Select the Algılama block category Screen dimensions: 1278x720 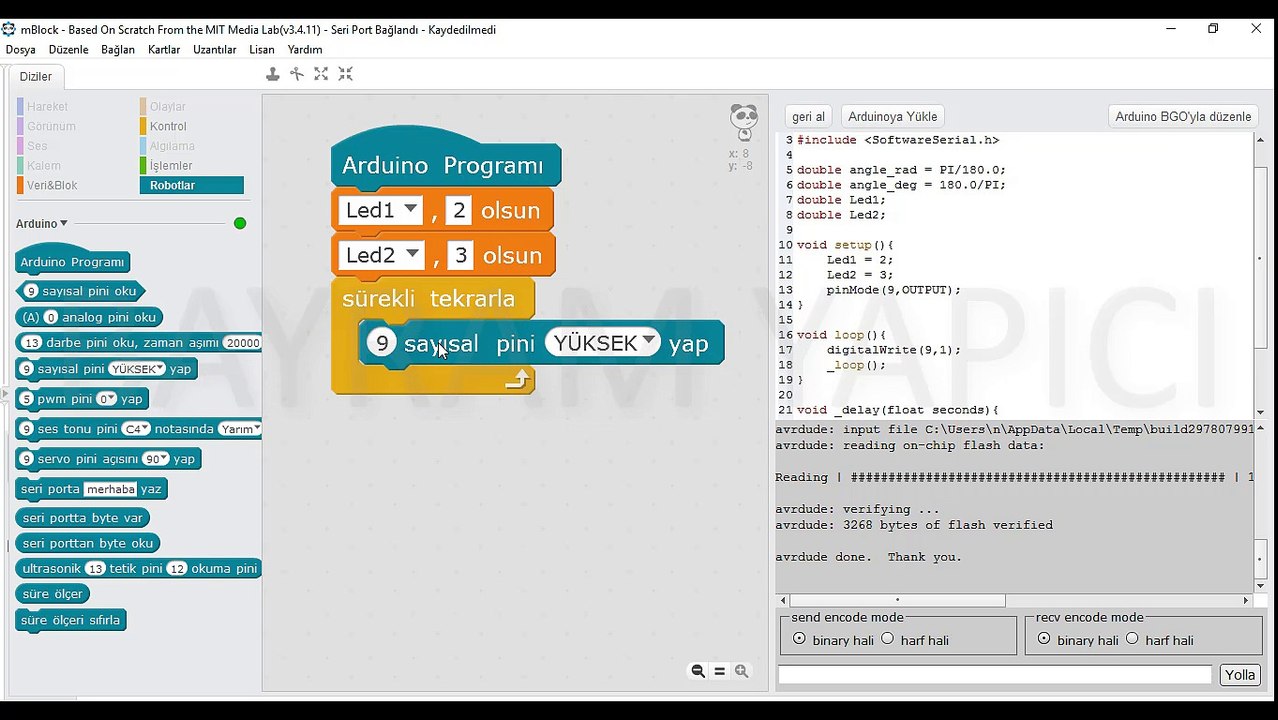point(172,146)
